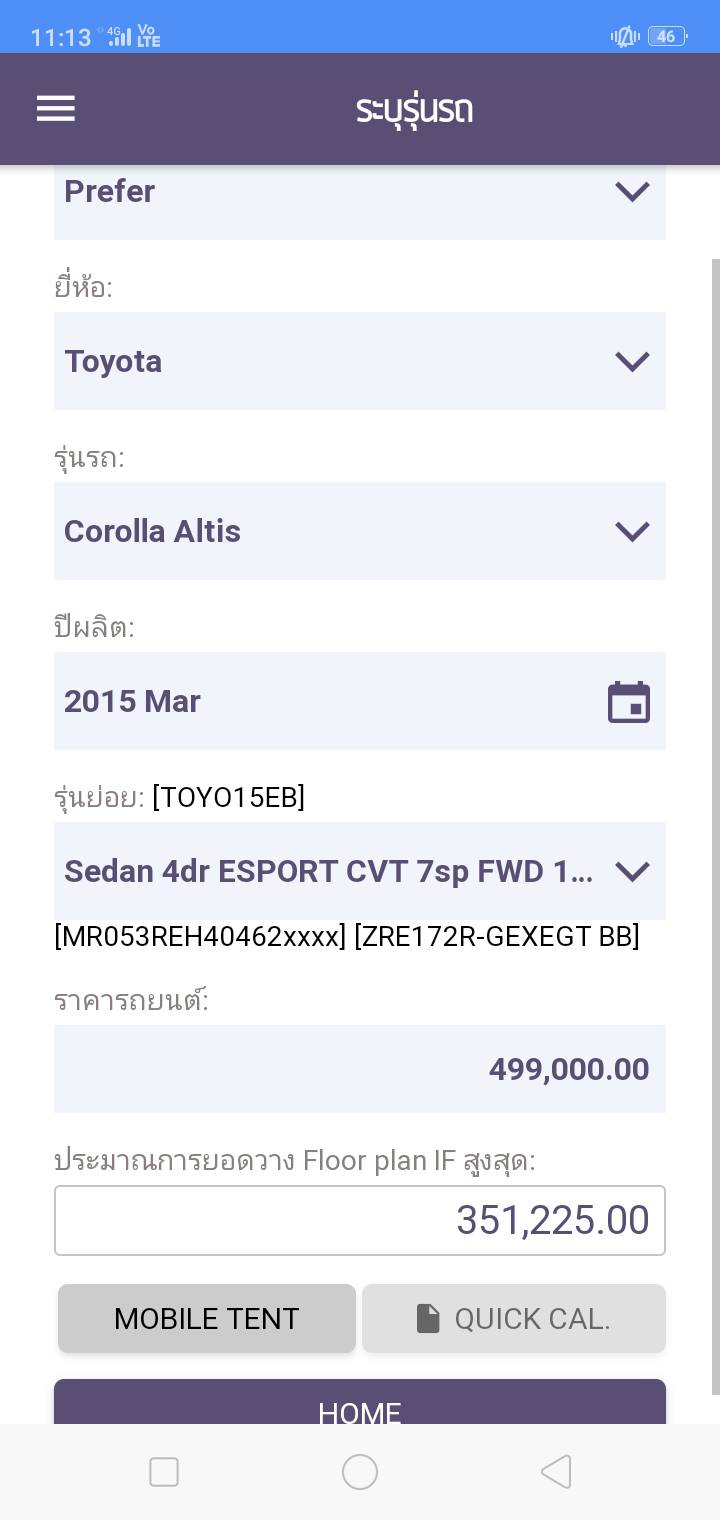Image resolution: width=720 pixels, height=1520 pixels.
Task: Expand the Corolla Altis model dropdown
Action: 632,531
